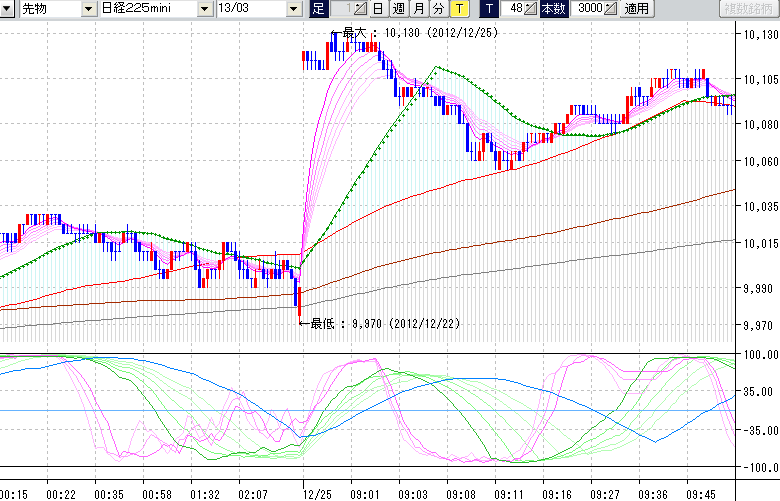Open the 日経225mini symbol dropdown
This screenshot has height=501, width=780.
[x=204, y=8]
